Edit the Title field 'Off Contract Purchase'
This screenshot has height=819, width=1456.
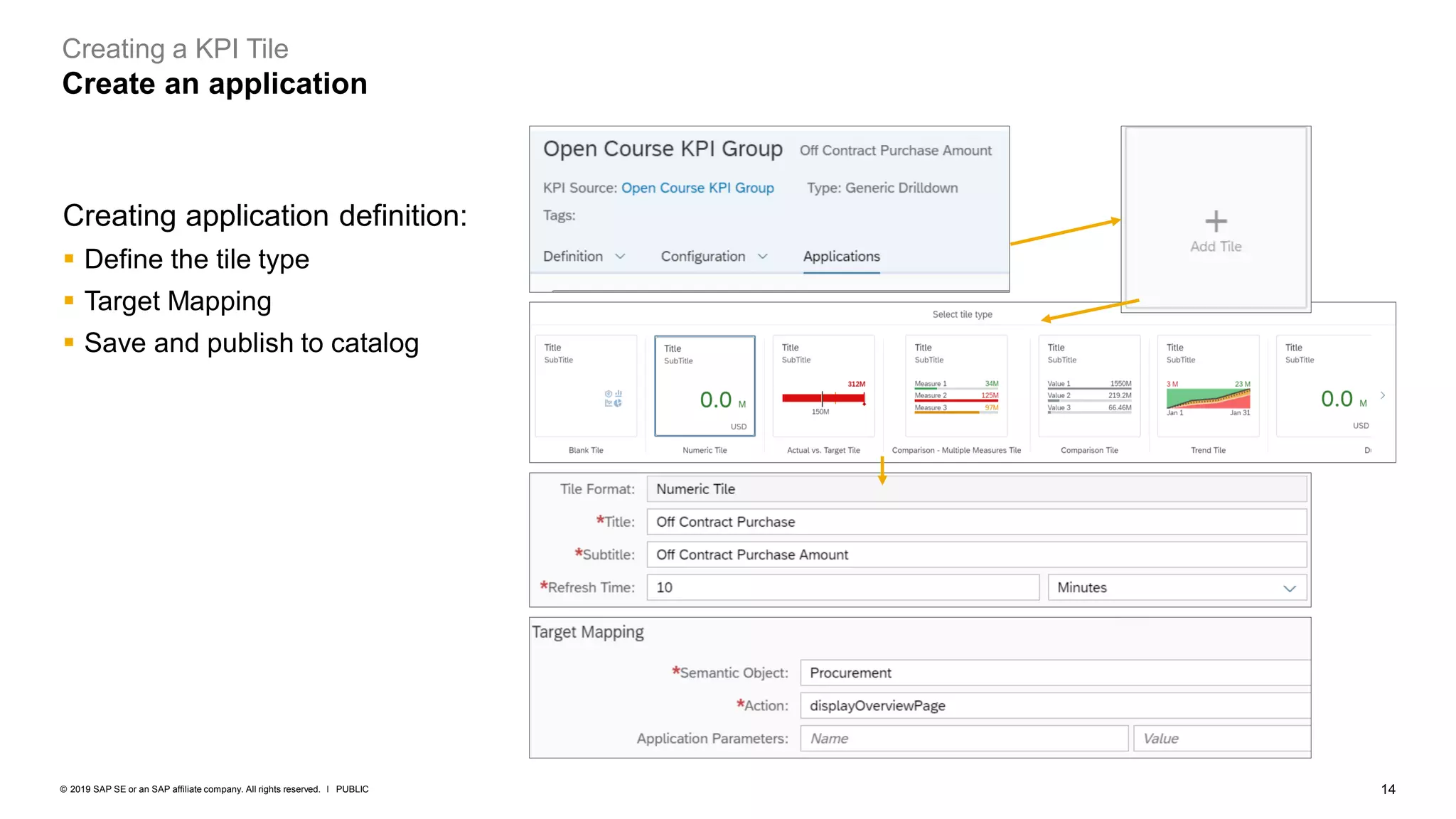pos(977,522)
